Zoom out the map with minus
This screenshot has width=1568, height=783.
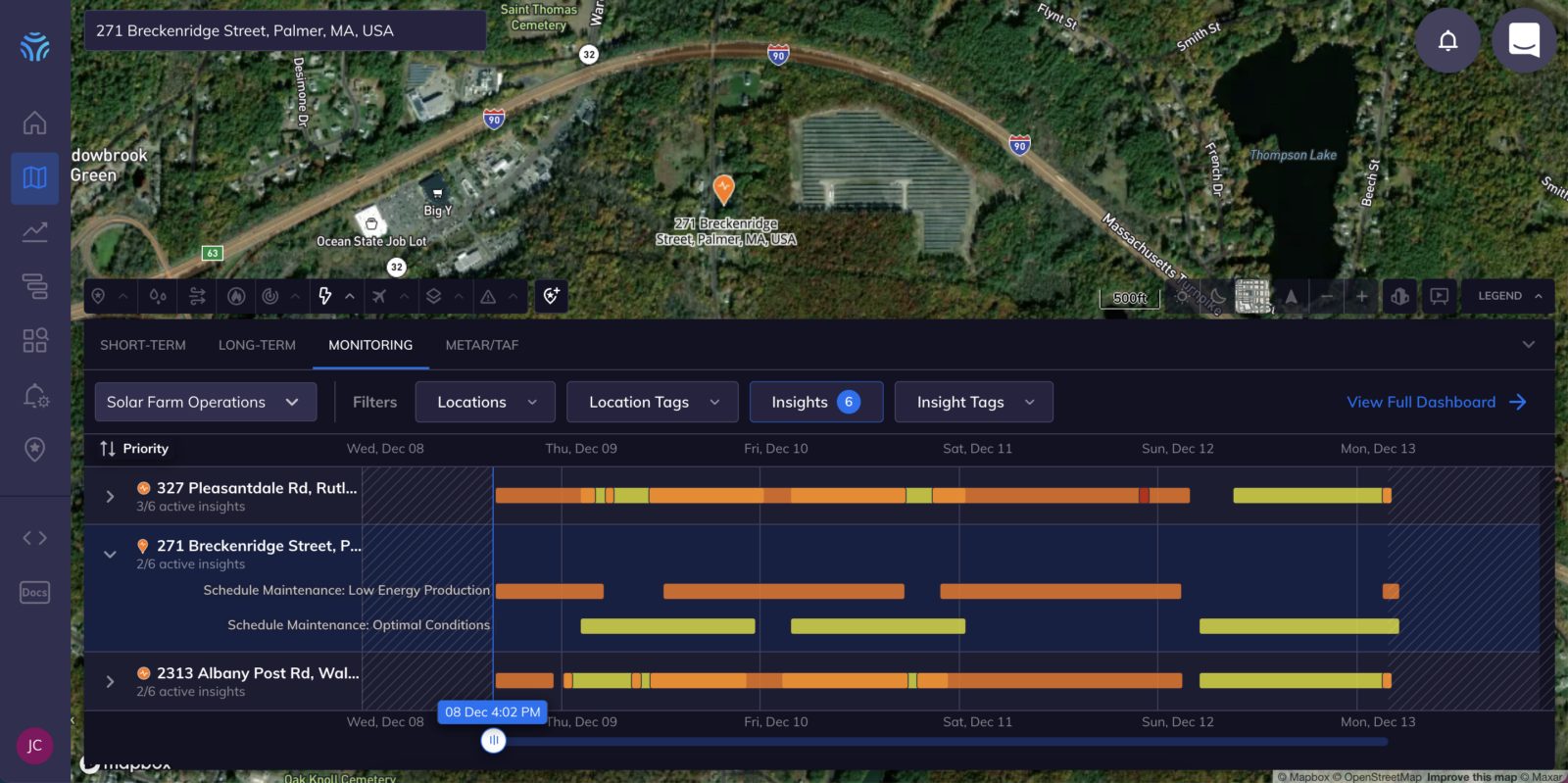[1326, 296]
